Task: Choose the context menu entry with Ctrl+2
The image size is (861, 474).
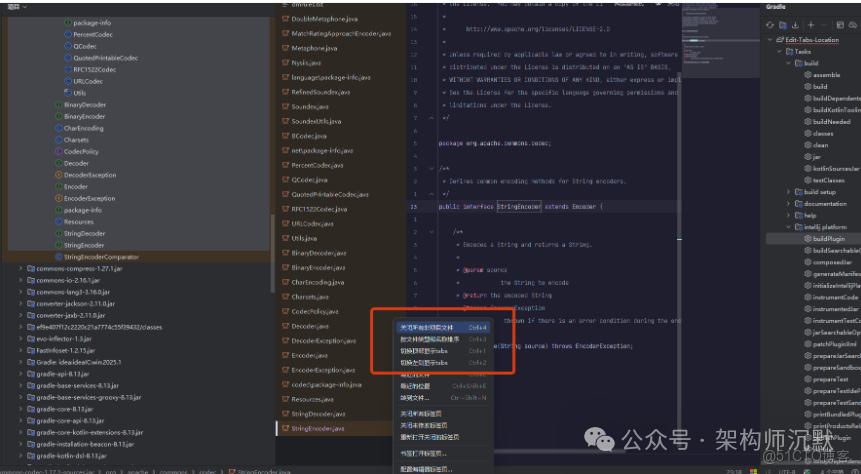Action: [x=443, y=363]
